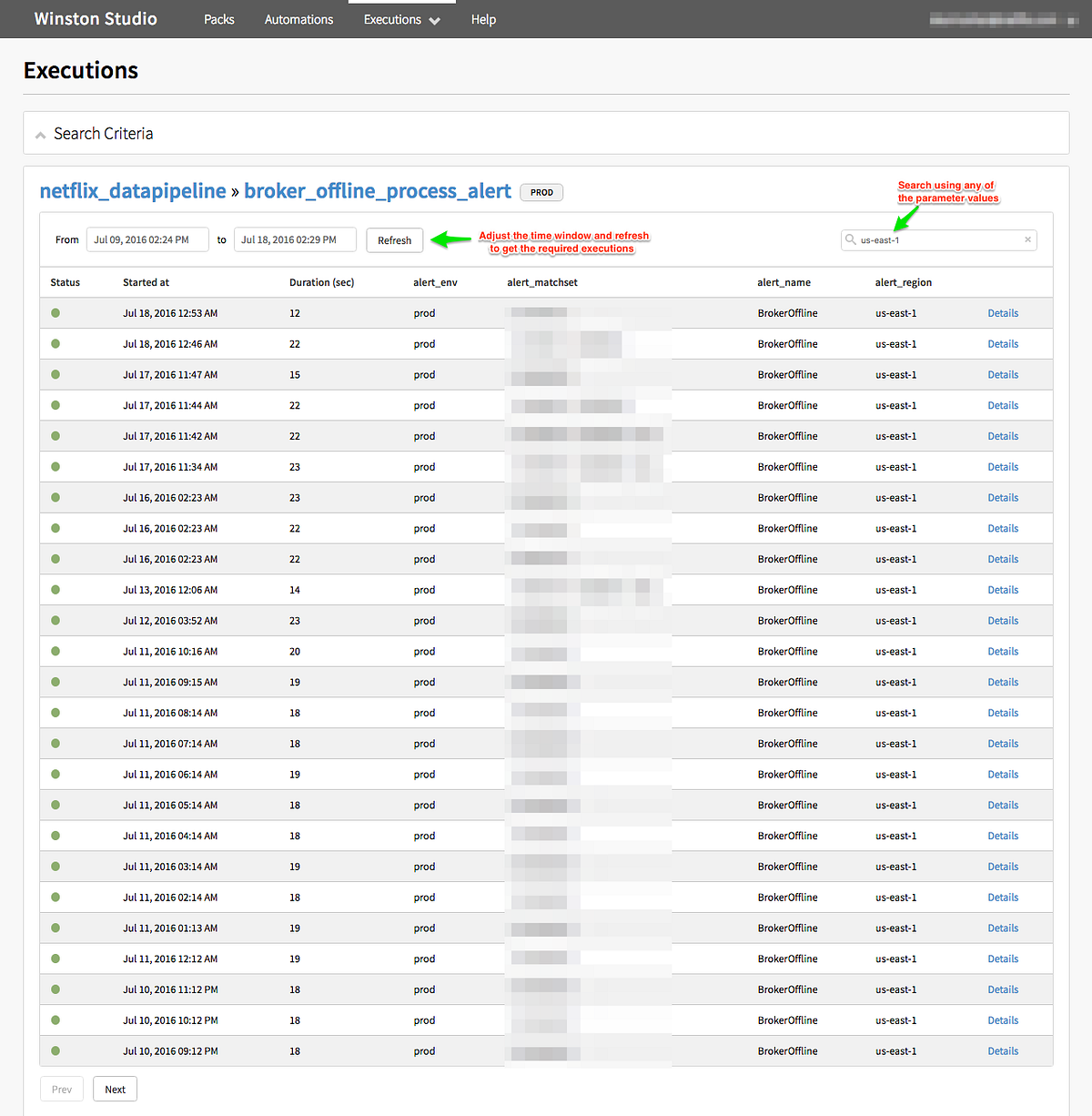Screen dimensions: 1092x1116
Task: Open the Packs menu
Action: pyautogui.click(x=219, y=19)
